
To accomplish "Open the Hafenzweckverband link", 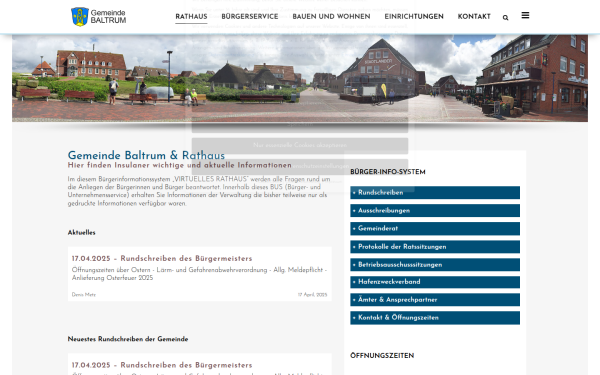I will tap(435, 282).
